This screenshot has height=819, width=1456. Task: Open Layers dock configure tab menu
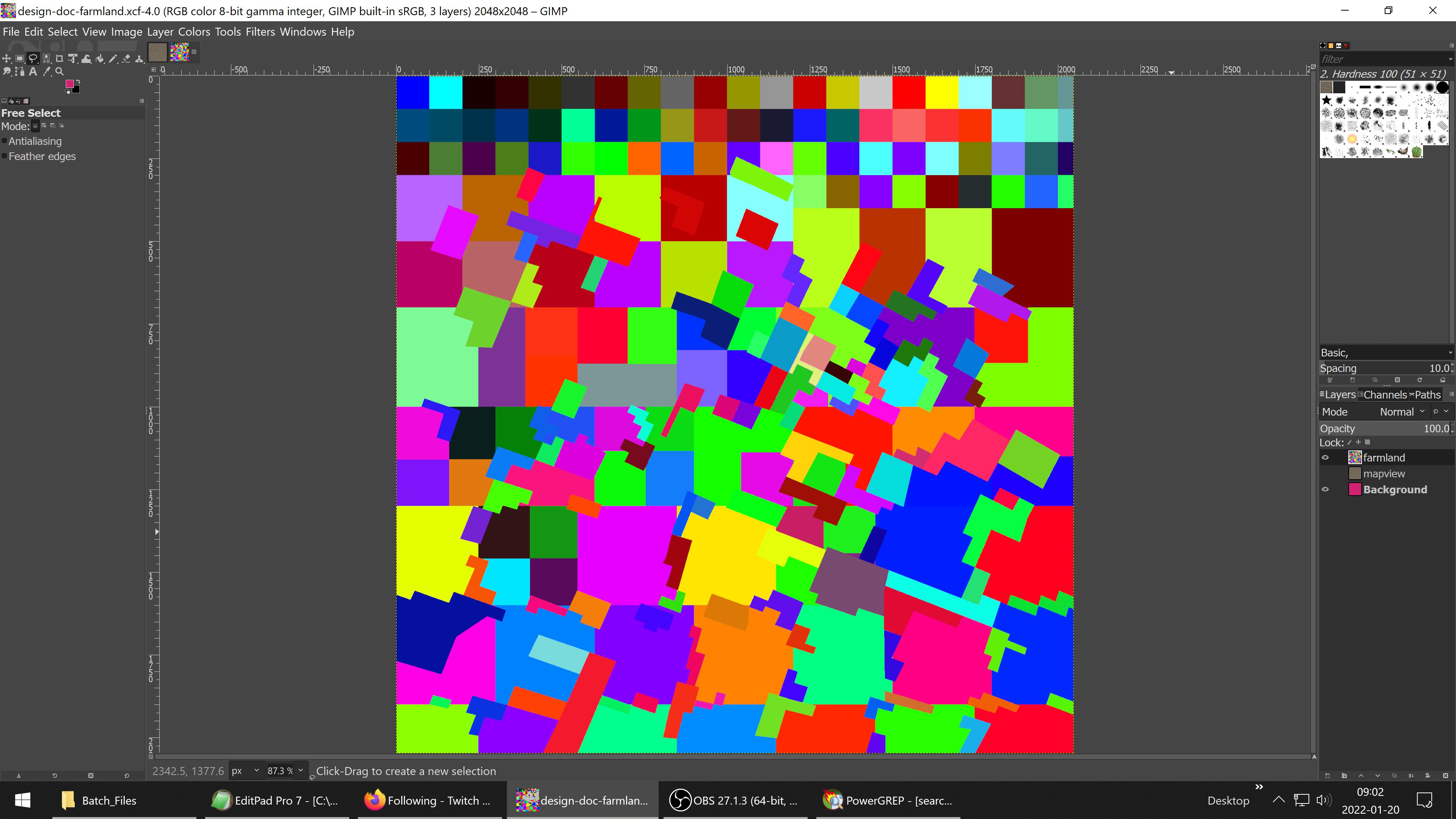point(1451,394)
